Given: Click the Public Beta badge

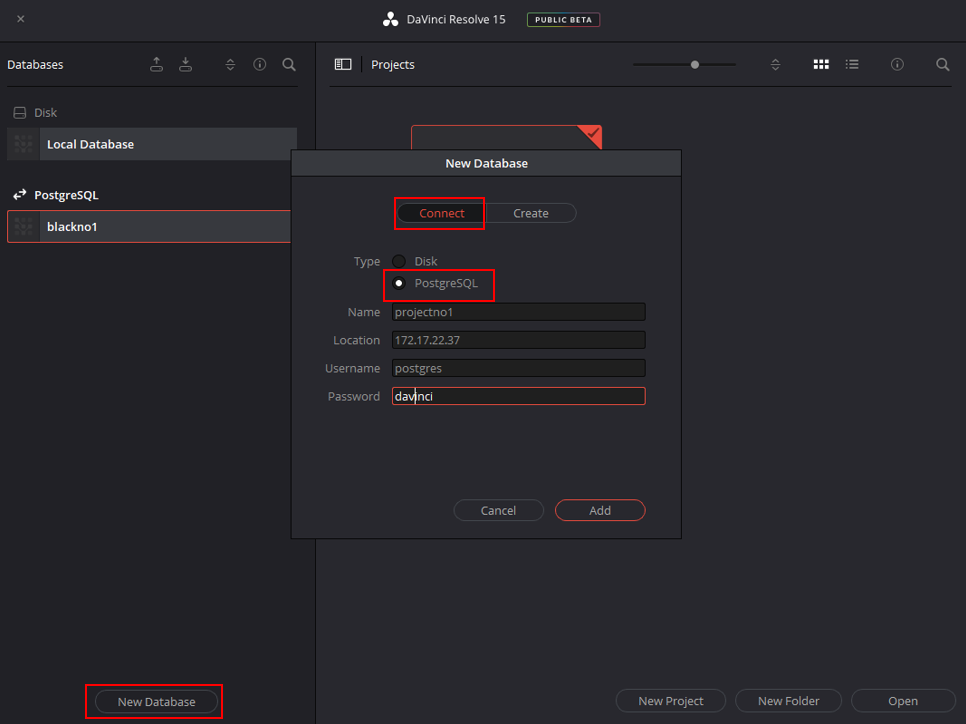Looking at the screenshot, I should pos(563,20).
